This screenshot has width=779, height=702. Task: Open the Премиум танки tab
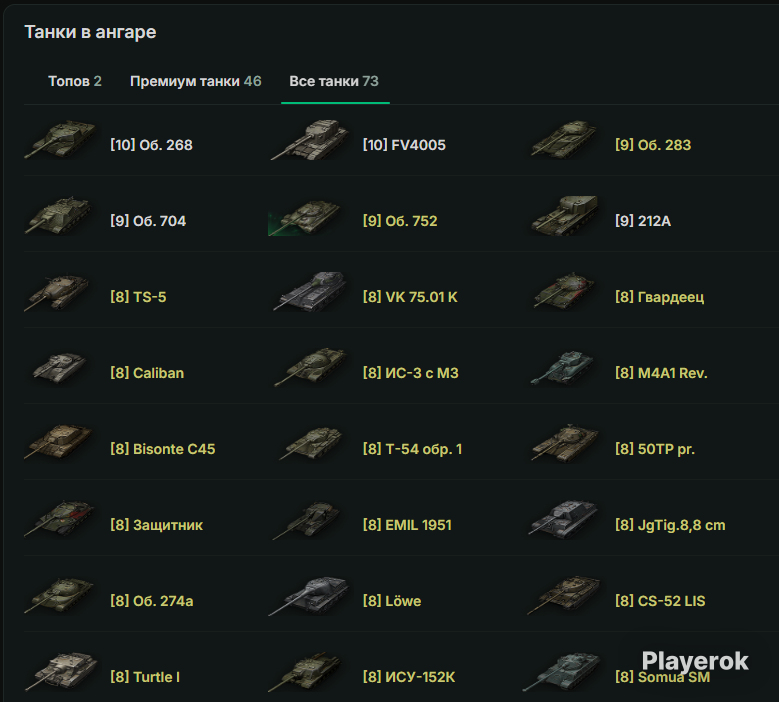tap(195, 81)
